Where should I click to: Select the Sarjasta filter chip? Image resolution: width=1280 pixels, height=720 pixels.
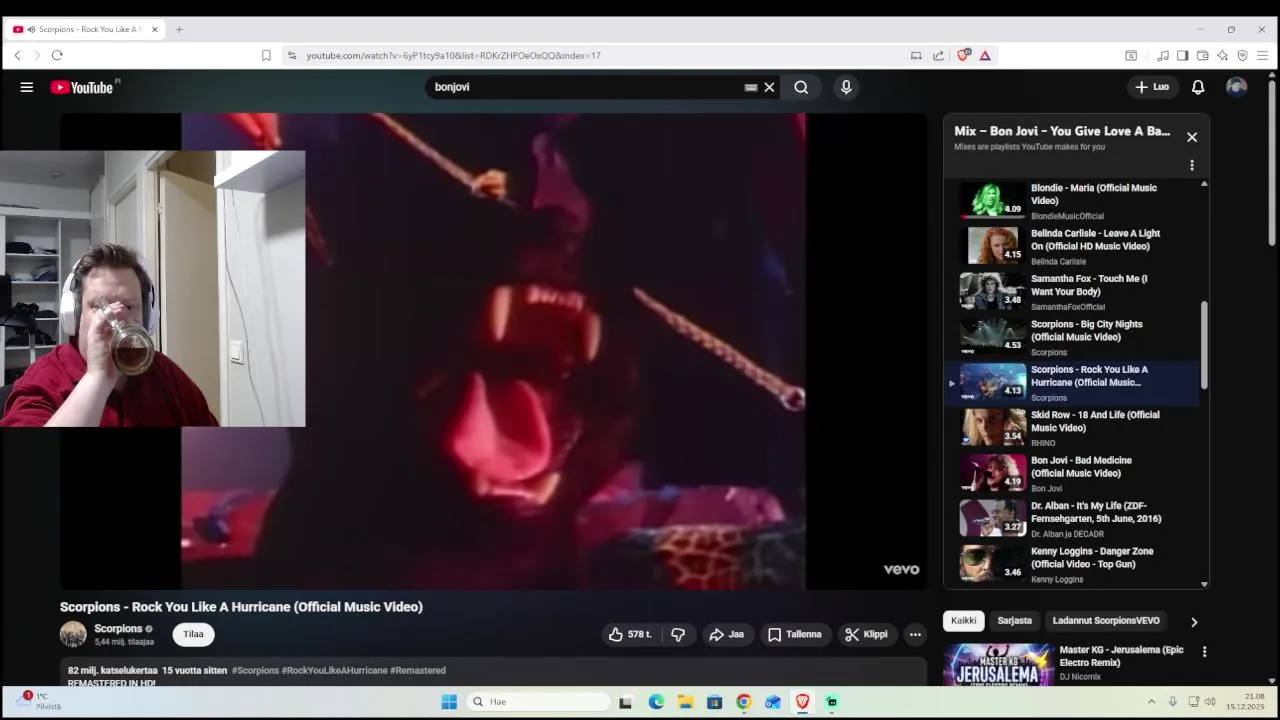(1014, 621)
